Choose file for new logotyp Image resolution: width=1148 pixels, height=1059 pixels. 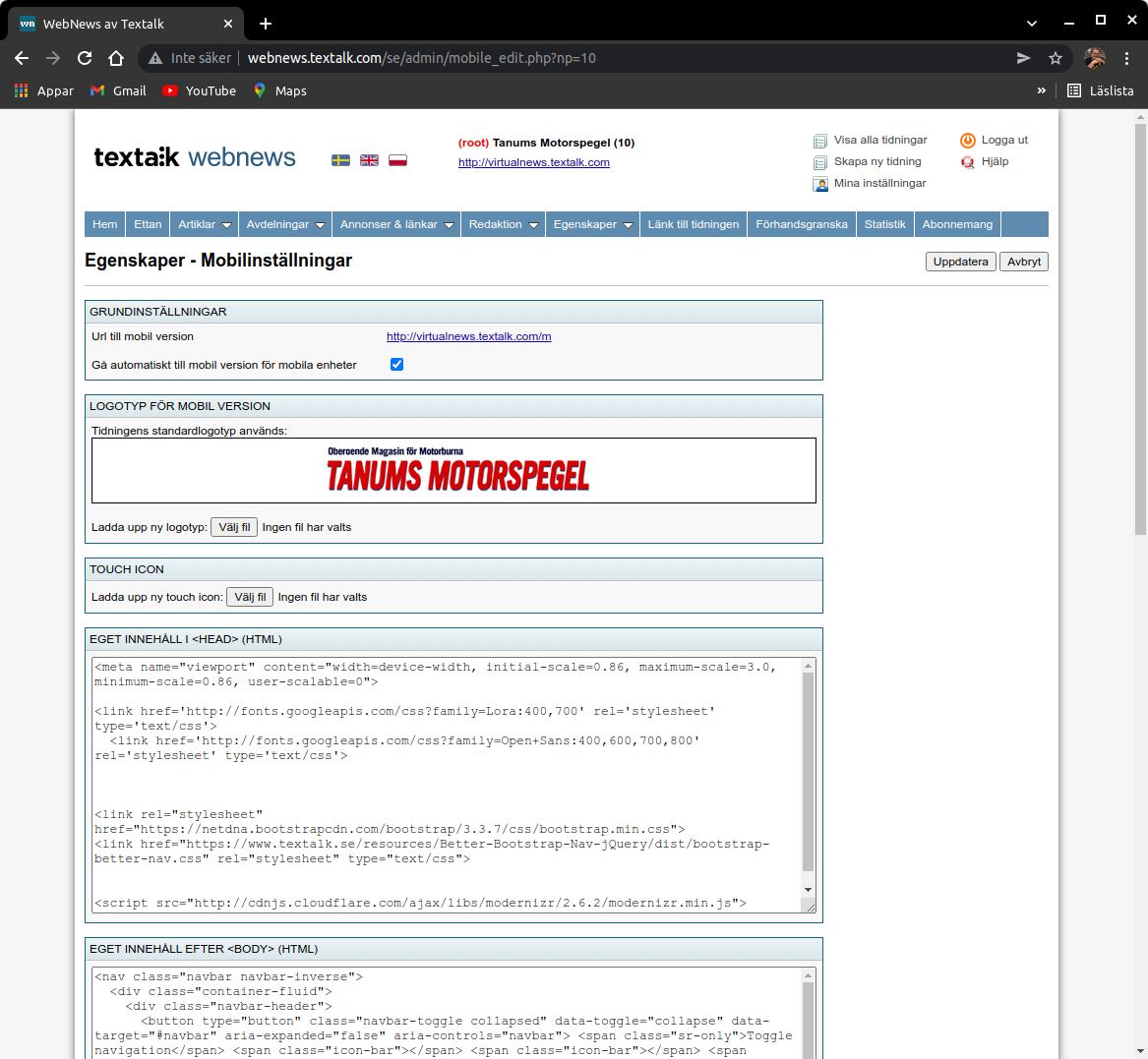pos(234,528)
